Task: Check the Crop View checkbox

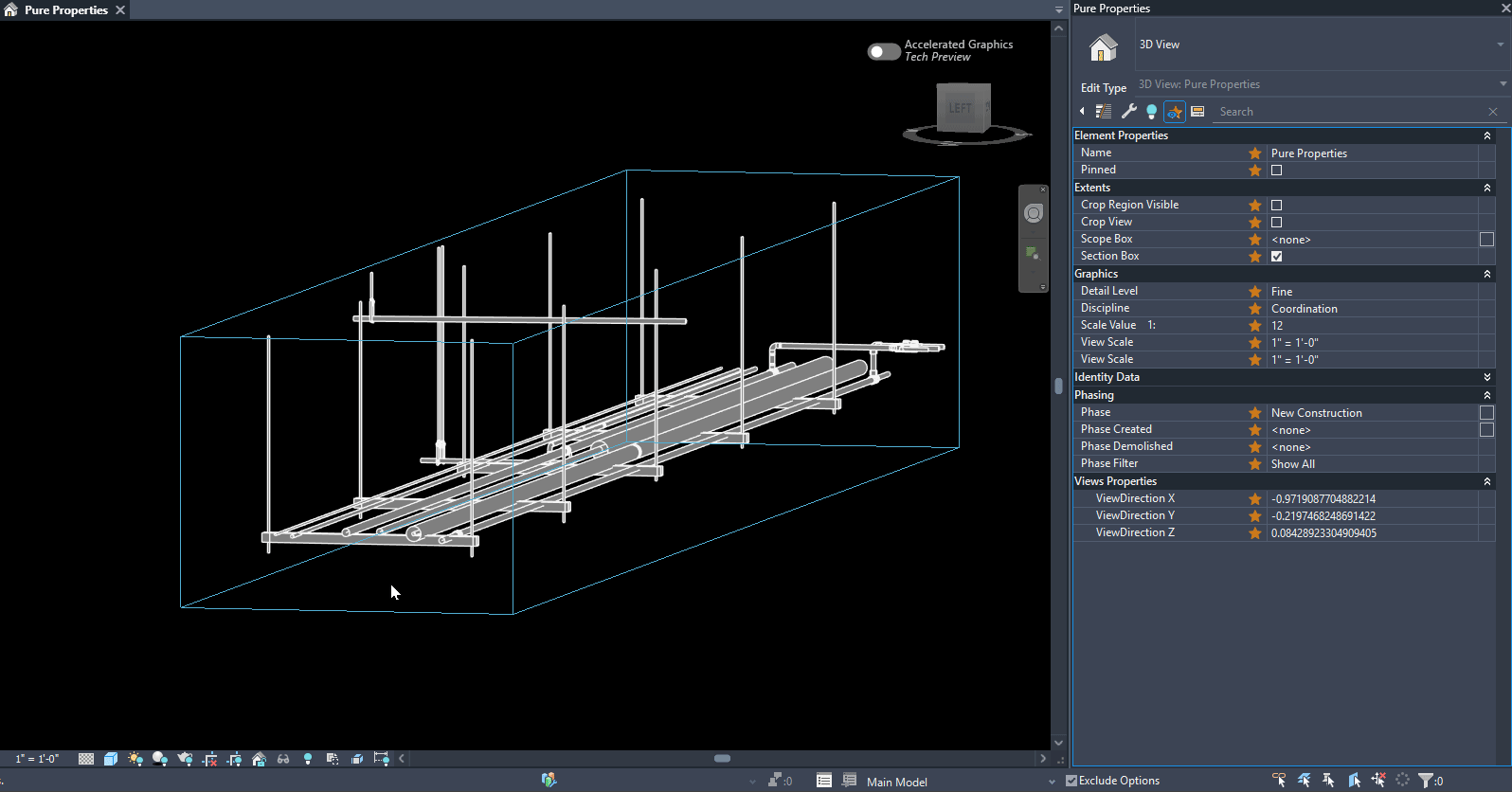Action: coord(1276,223)
